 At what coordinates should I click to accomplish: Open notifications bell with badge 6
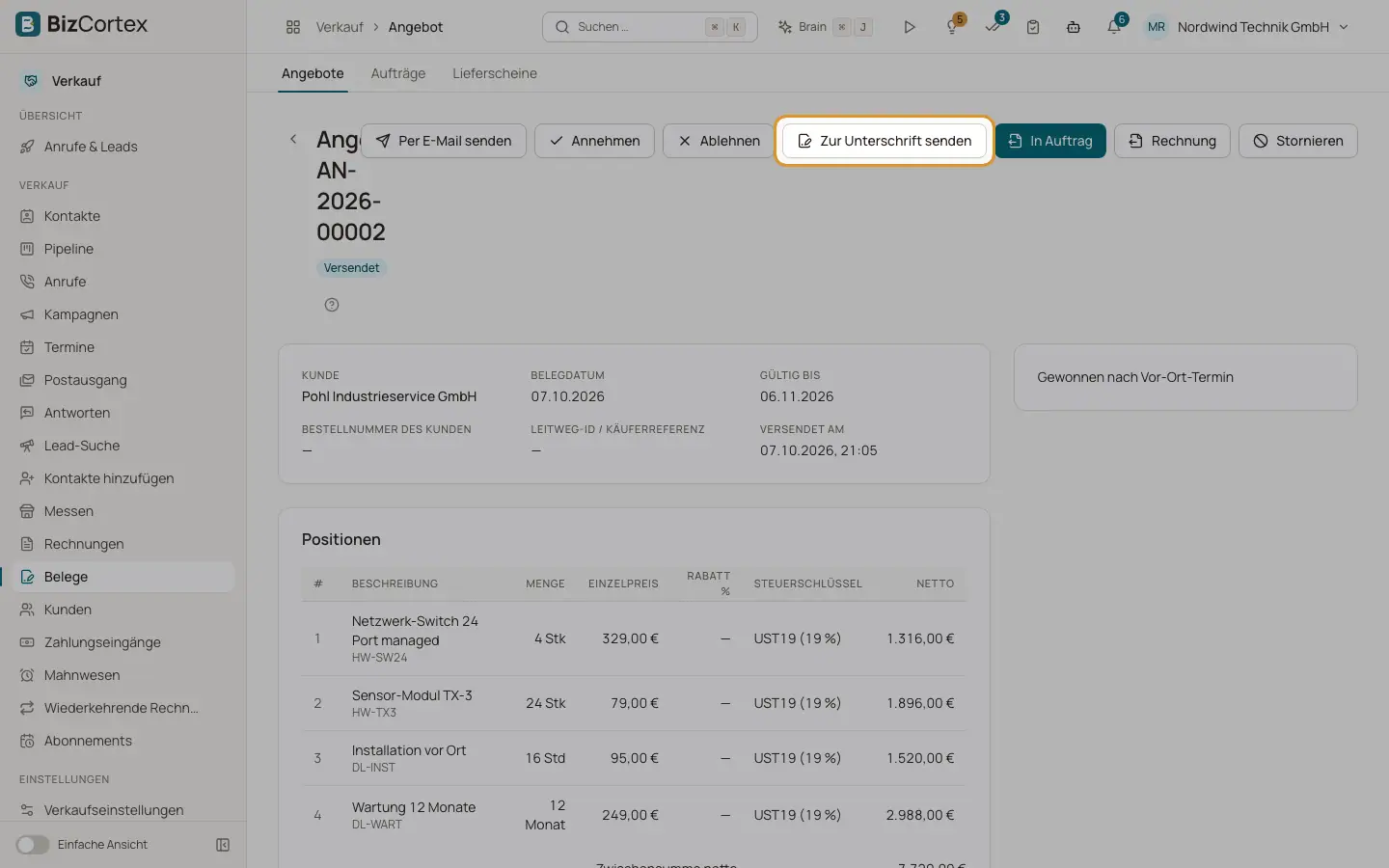pos(1115,26)
